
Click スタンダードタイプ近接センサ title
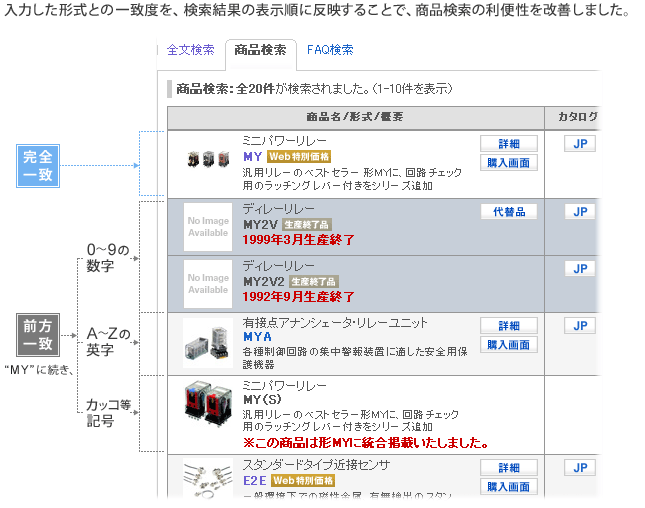(316, 465)
